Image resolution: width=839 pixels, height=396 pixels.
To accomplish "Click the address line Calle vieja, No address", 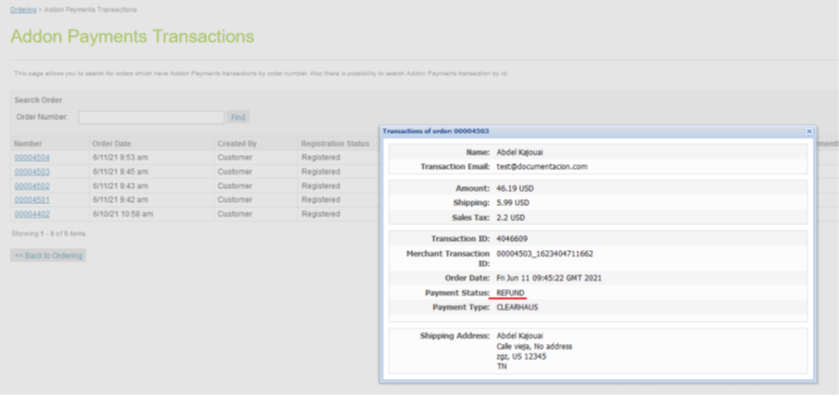I will (534, 346).
